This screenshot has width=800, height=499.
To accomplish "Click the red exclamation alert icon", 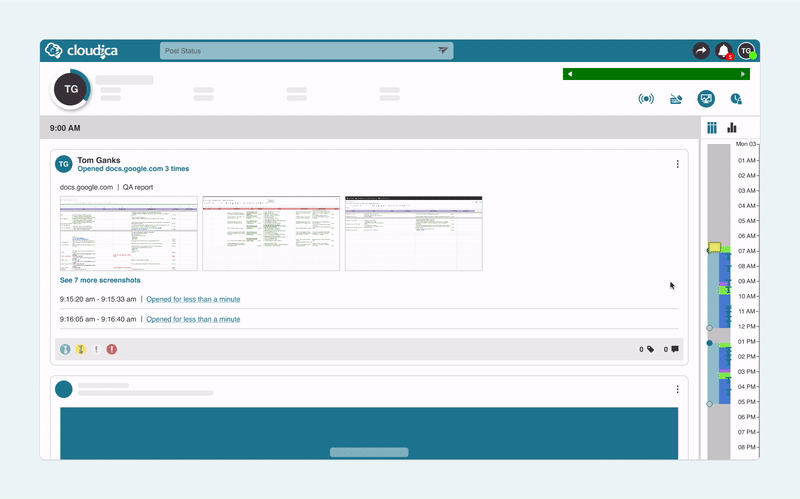I will [112, 349].
